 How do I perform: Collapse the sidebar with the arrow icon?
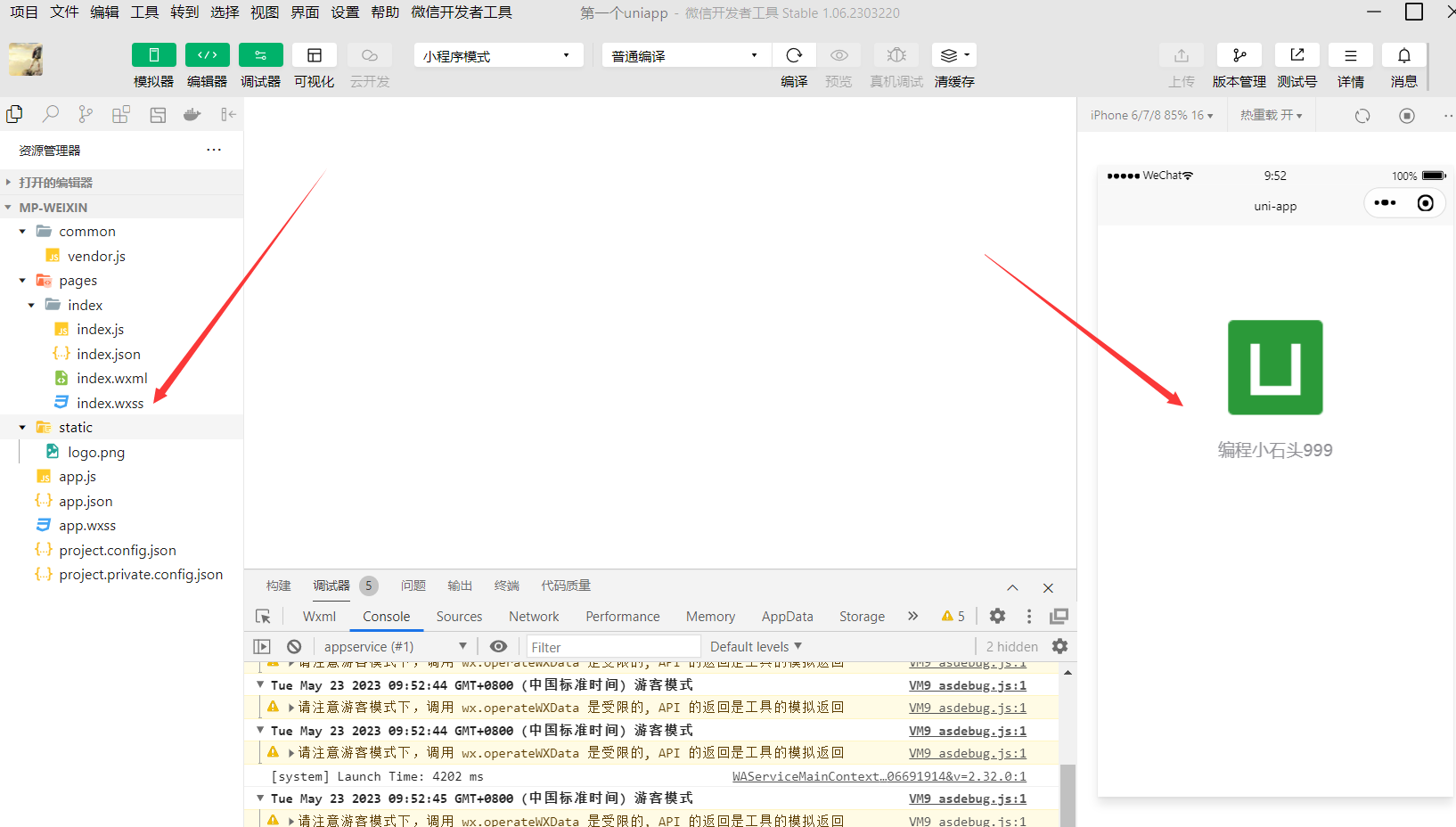click(x=229, y=114)
